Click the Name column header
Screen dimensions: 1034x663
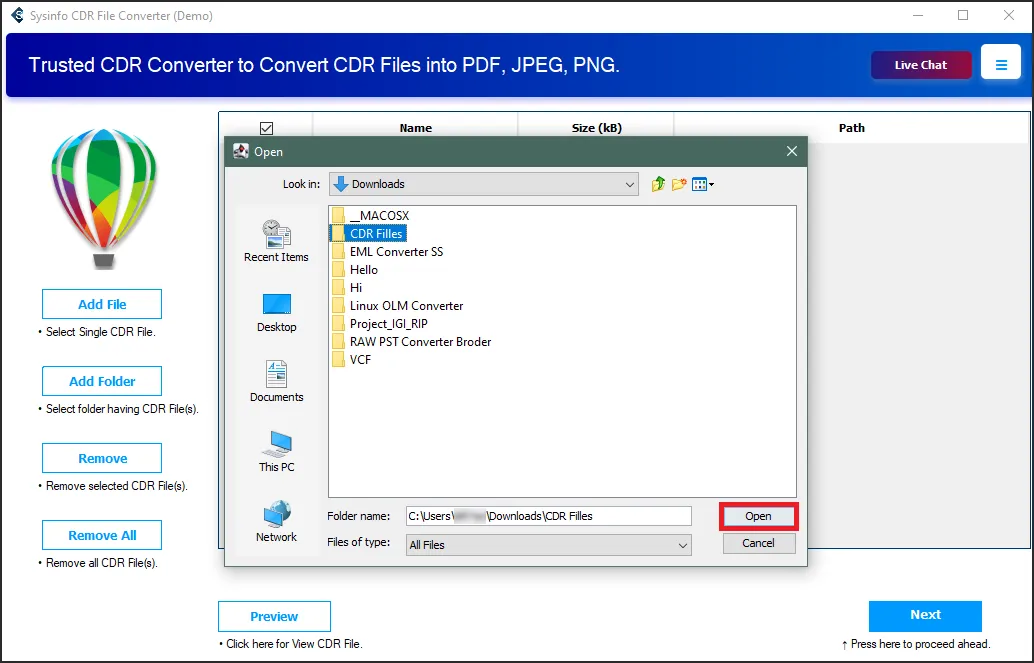[x=415, y=128]
